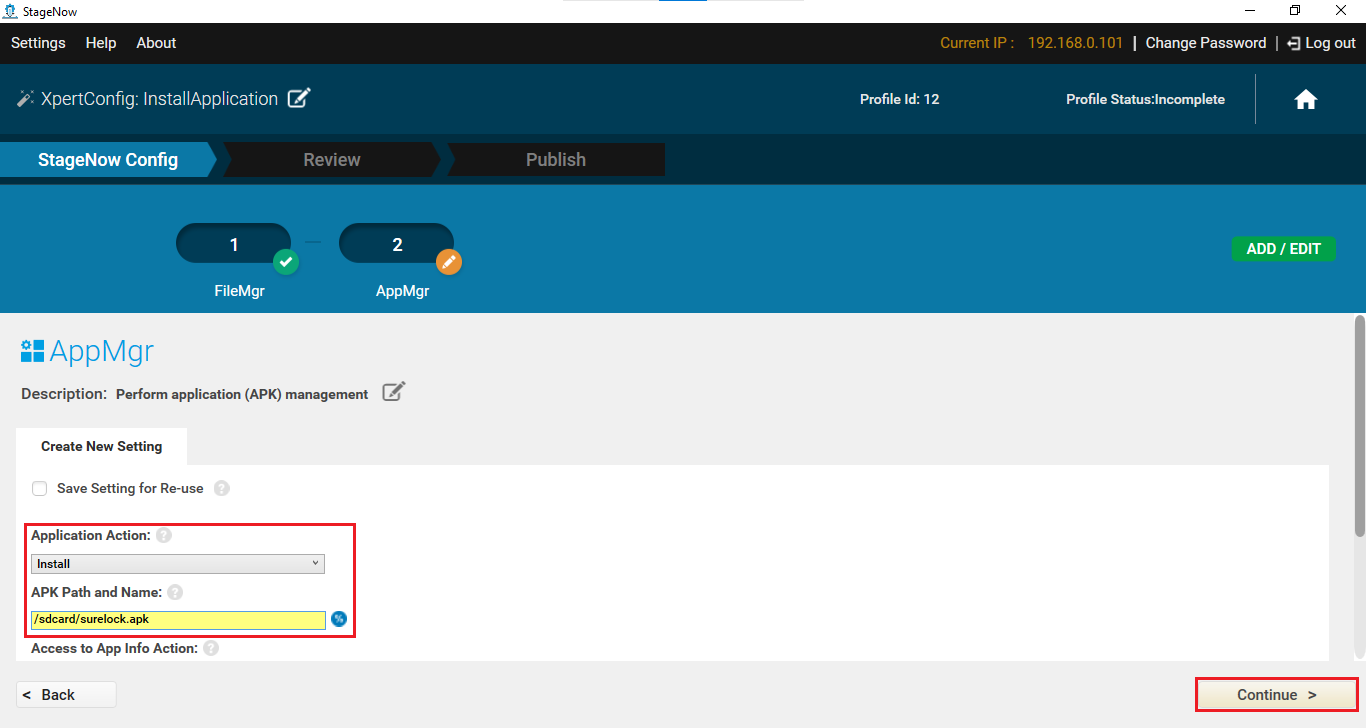Open the Help menu

(x=101, y=43)
